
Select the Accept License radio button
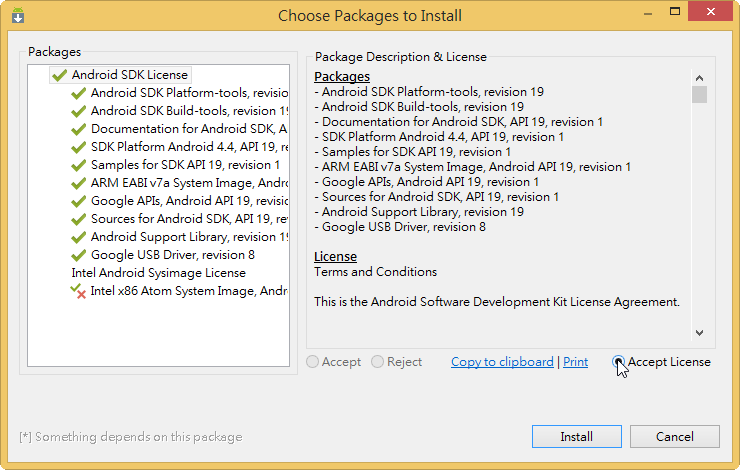618,362
